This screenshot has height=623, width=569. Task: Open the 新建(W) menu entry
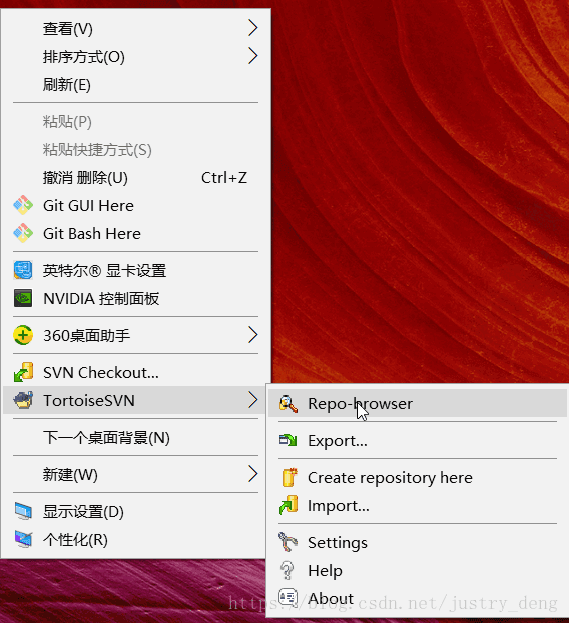click(136, 474)
